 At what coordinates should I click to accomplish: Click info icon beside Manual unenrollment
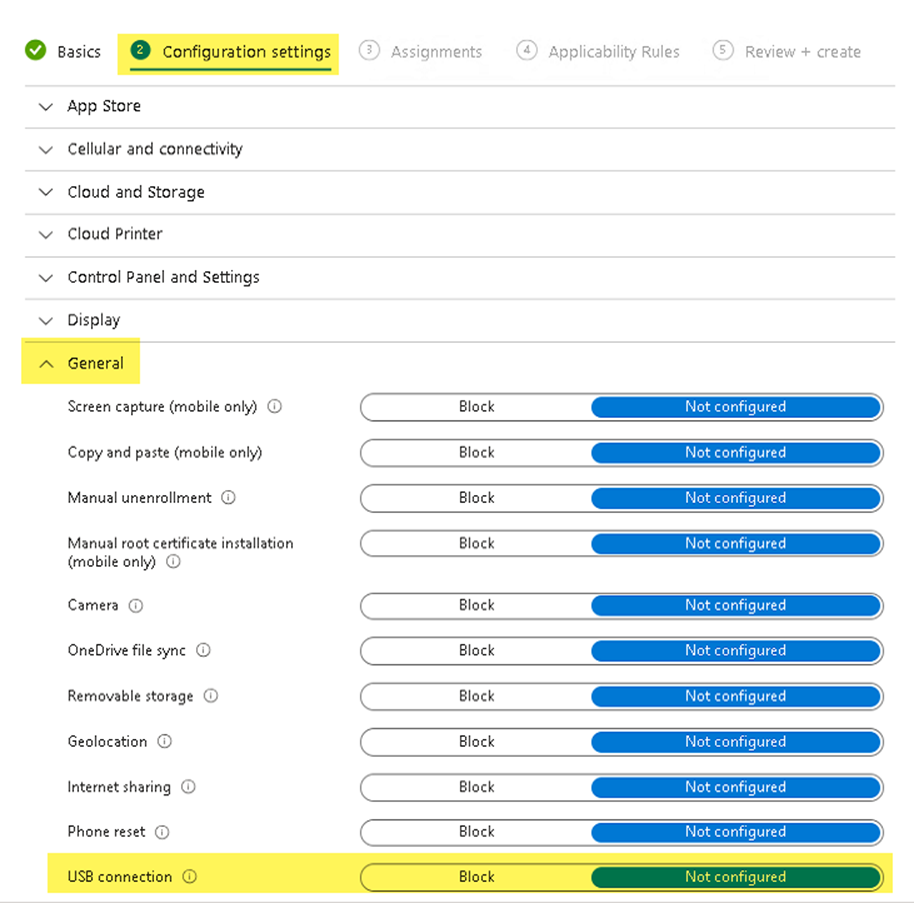(x=229, y=497)
